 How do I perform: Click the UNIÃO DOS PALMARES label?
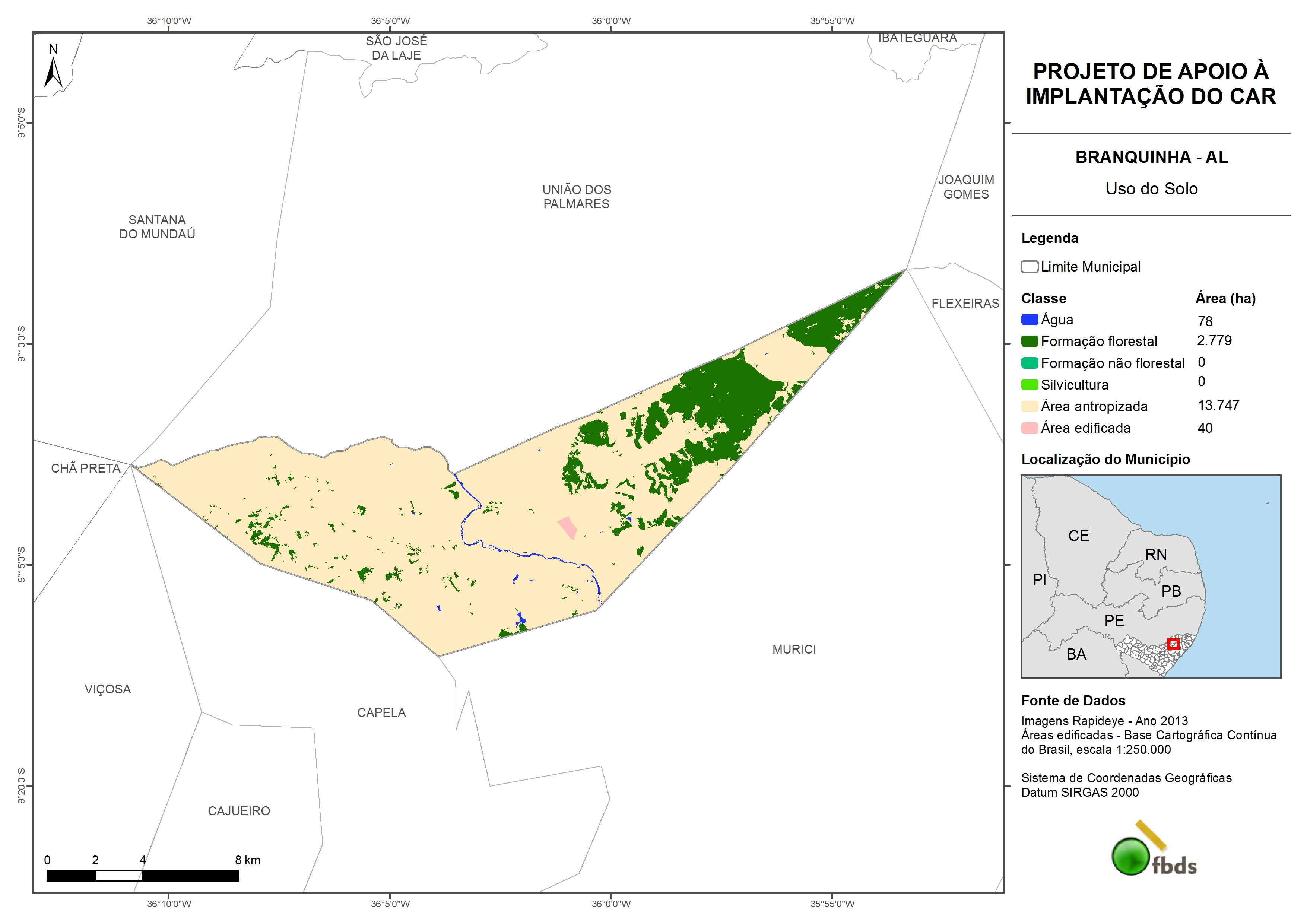coord(576,196)
